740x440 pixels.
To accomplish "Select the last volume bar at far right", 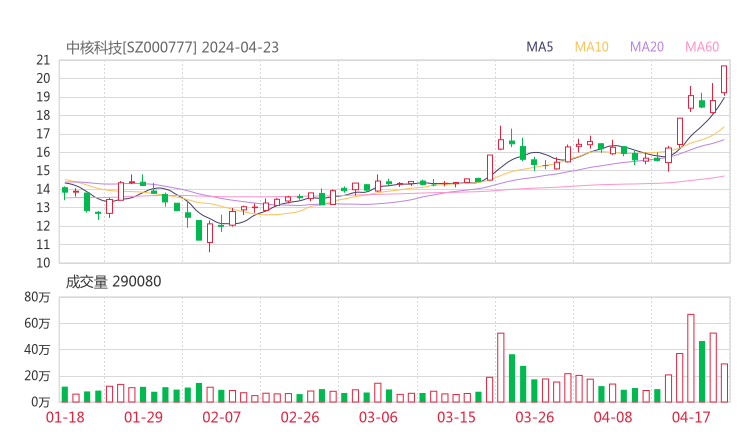I will tap(724, 383).
